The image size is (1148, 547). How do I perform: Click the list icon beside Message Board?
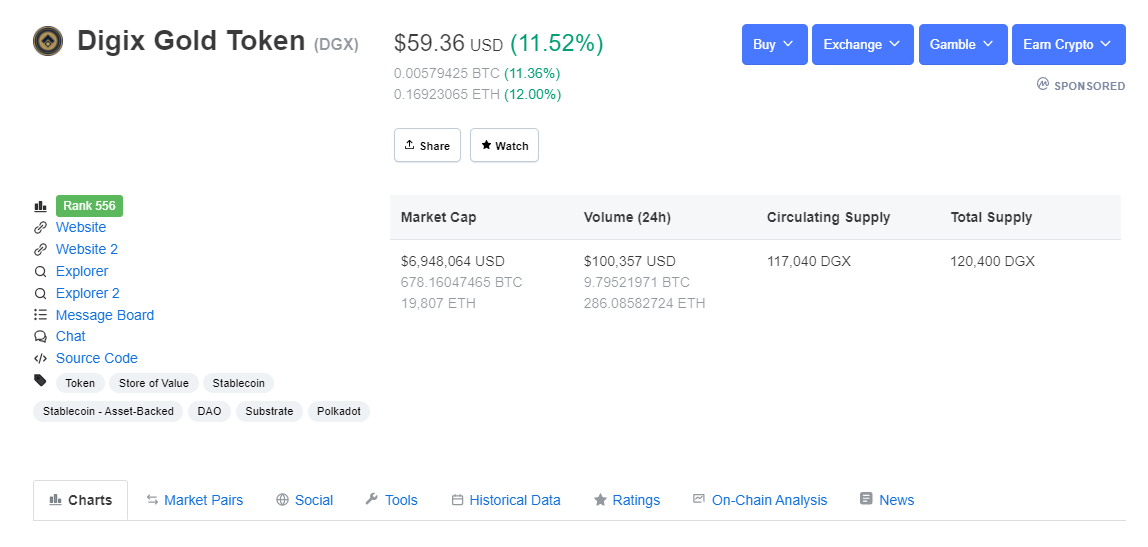pyautogui.click(x=40, y=315)
